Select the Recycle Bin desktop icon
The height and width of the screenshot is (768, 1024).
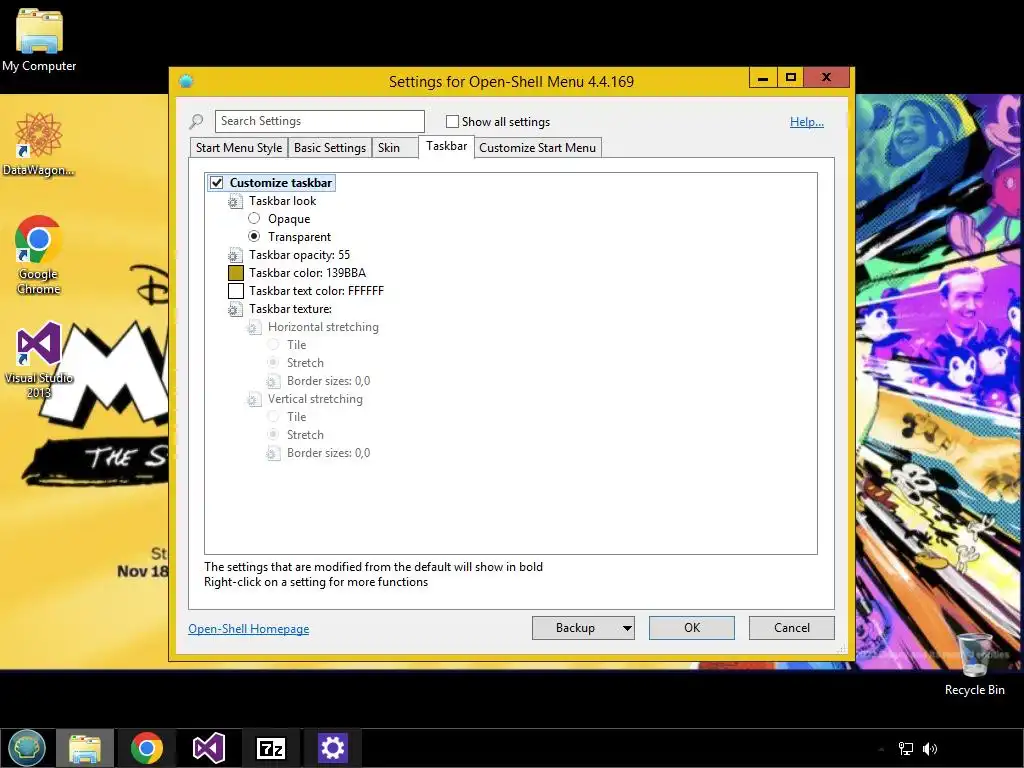point(974,664)
